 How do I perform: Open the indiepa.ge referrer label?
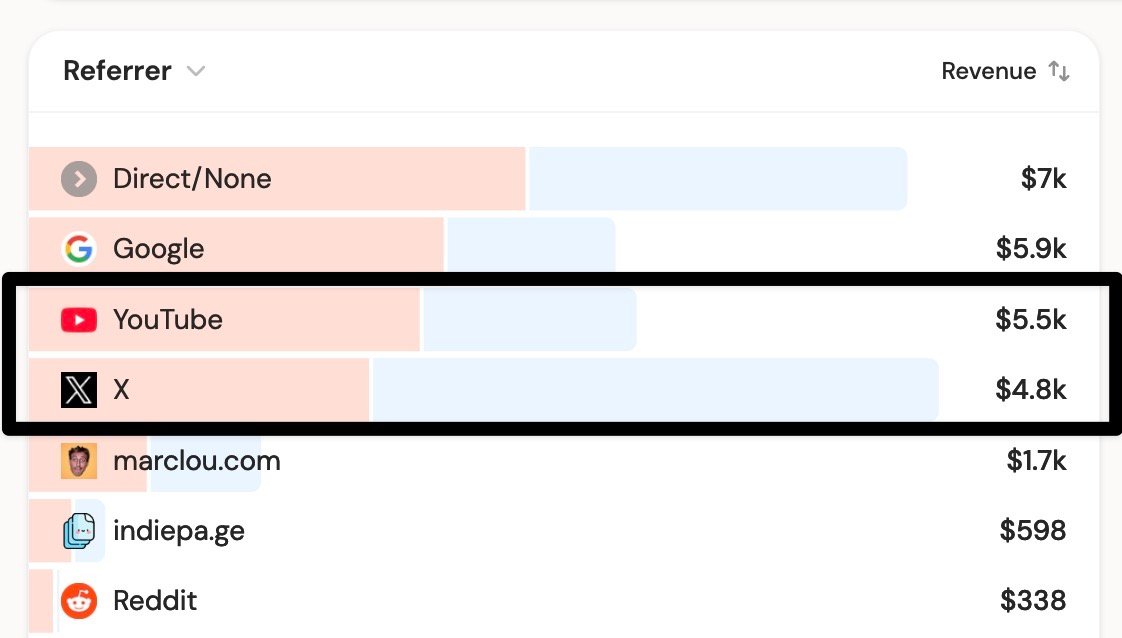(179, 531)
